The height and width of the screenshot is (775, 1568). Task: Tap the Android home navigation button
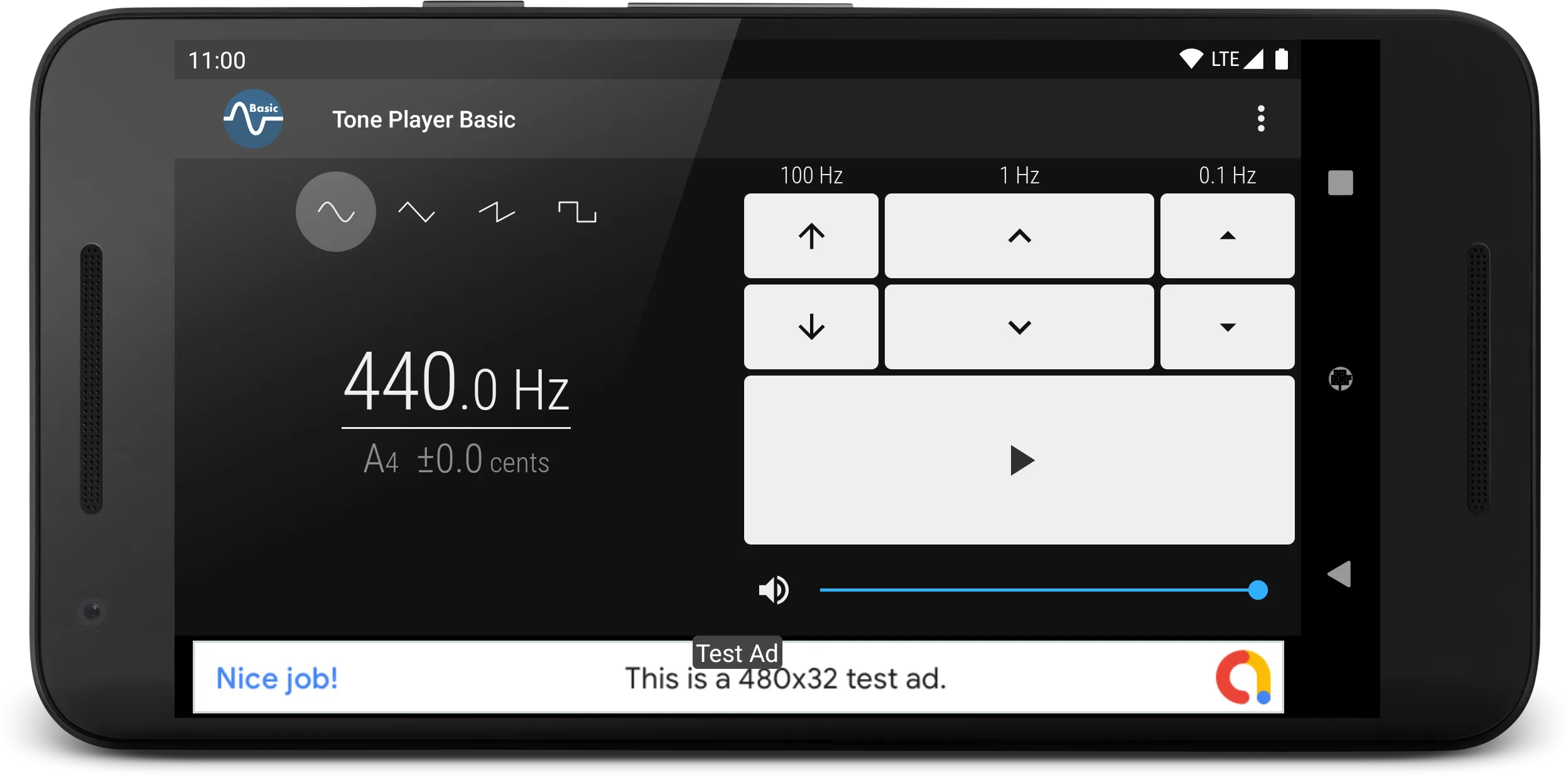1340,378
